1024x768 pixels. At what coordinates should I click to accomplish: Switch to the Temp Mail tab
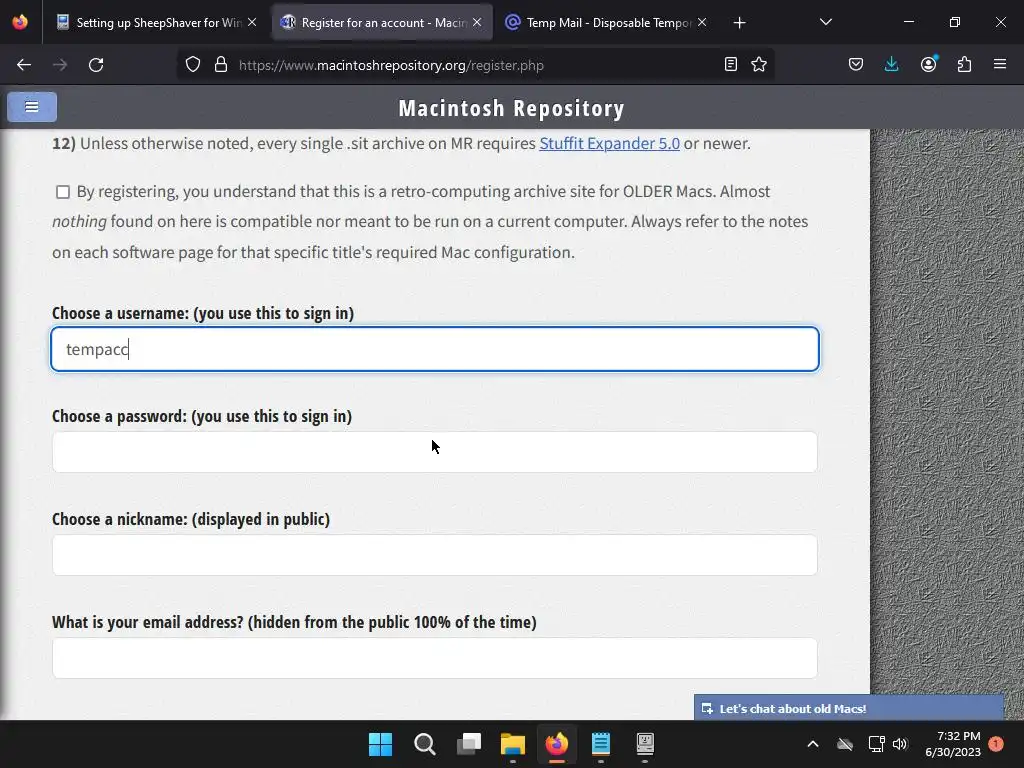pyautogui.click(x=605, y=22)
